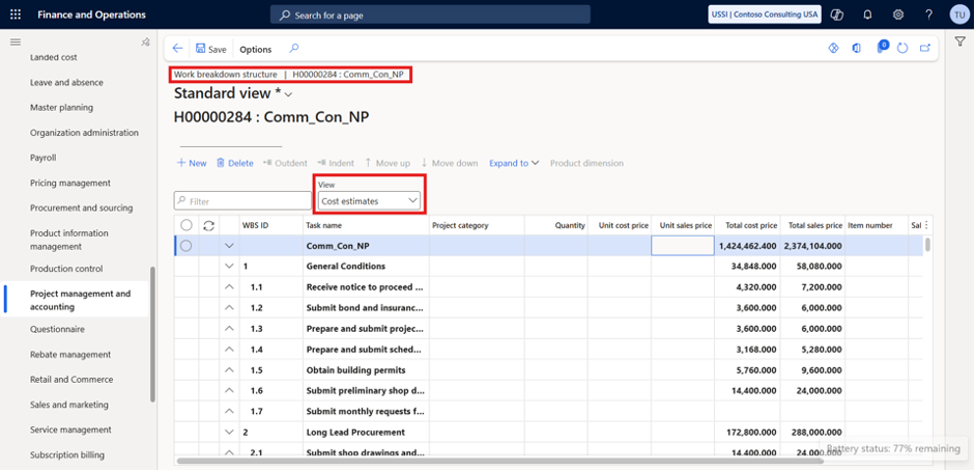This screenshot has height=472, width=977.
Task: Open the filter pane funnel icon
Action: [x=960, y=41]
